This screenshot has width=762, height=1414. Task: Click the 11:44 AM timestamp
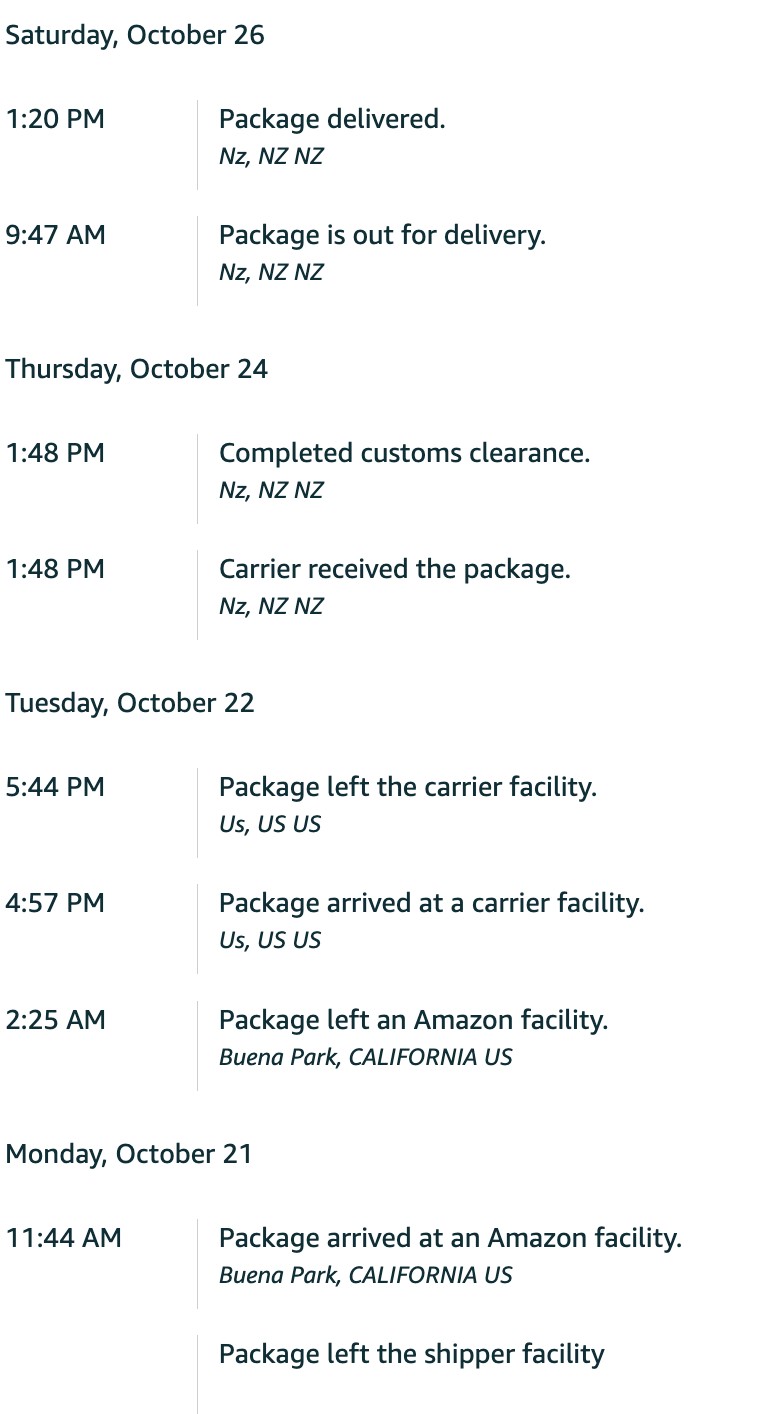(x=63, y=1238)
